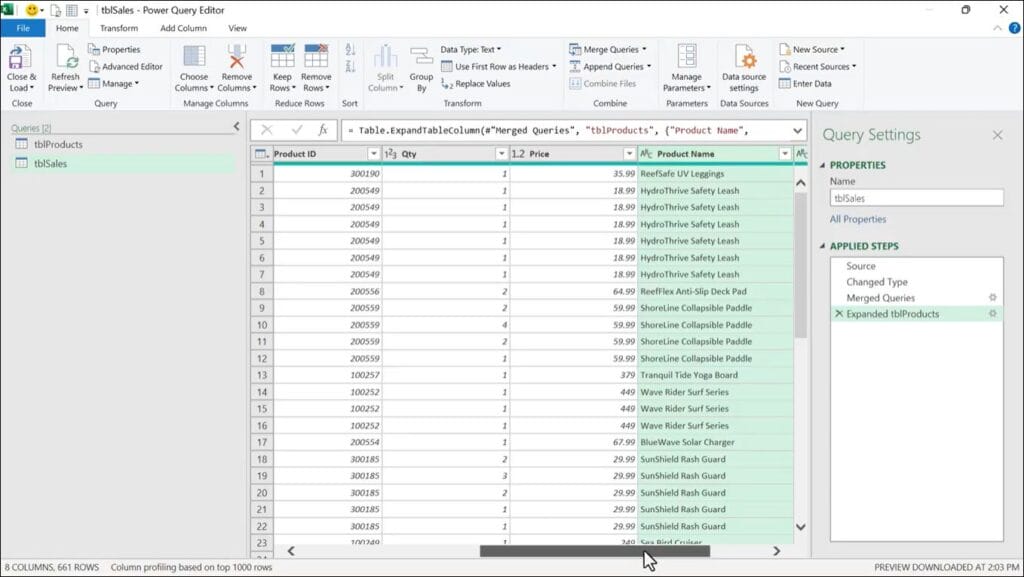Delete the Expanded tblProducts step
The image size is (1024, 577).
click(x=838, y=314)
